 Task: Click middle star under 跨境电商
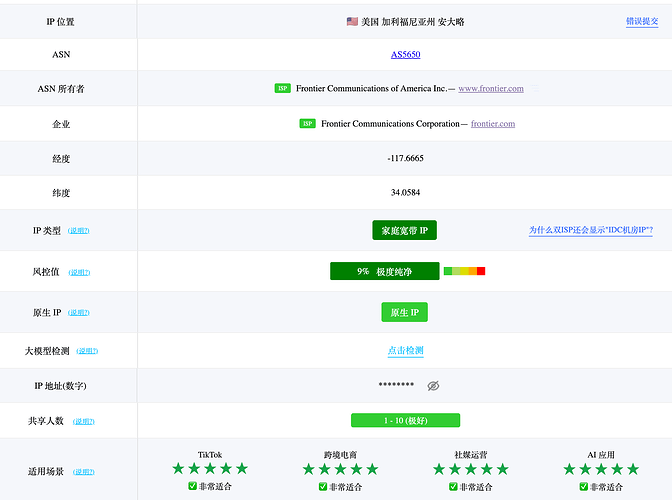coord(340,469)
